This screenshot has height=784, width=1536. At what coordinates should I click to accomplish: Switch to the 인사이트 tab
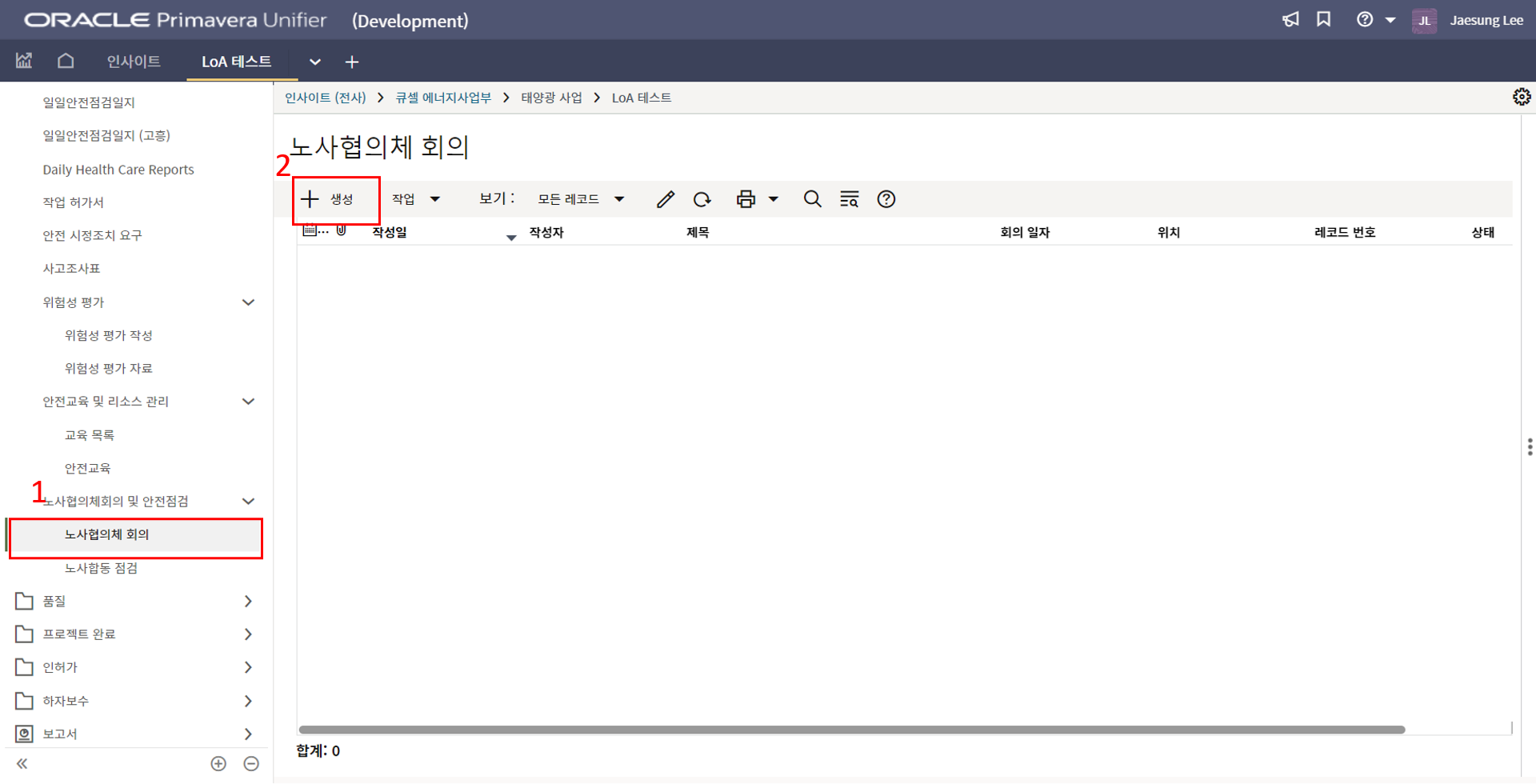pos(134,62)
